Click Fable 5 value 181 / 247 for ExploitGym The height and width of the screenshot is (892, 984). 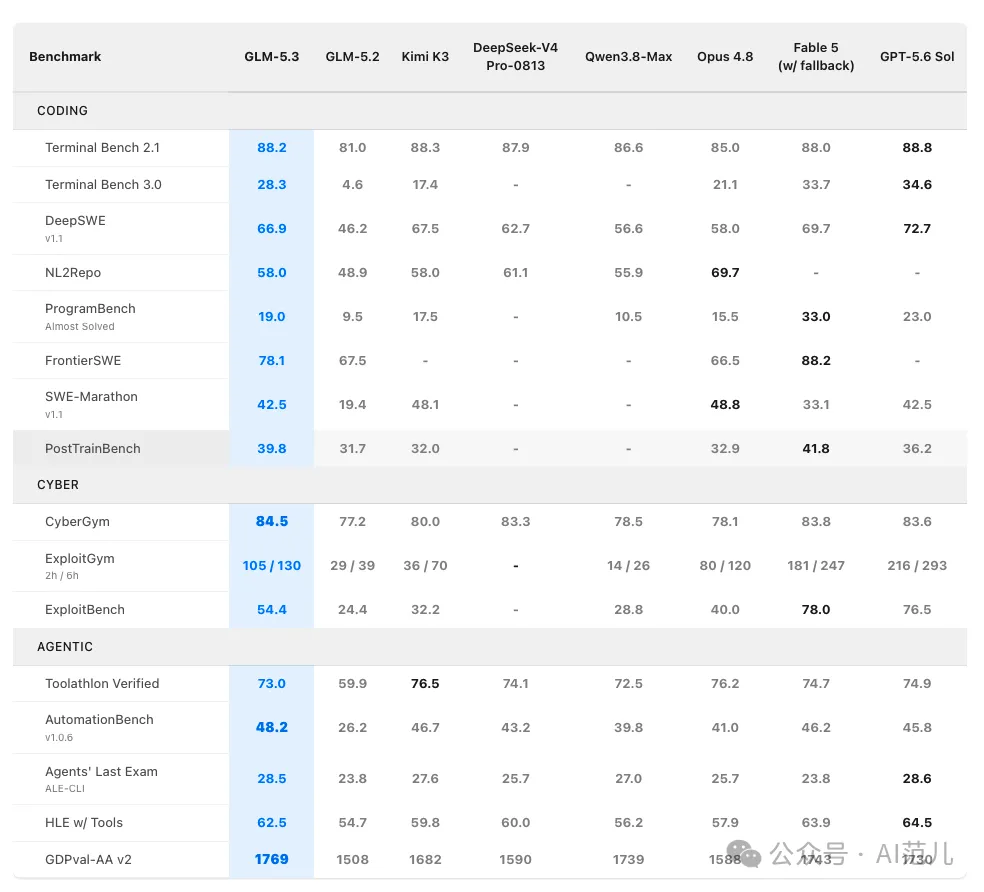(816, 566)
